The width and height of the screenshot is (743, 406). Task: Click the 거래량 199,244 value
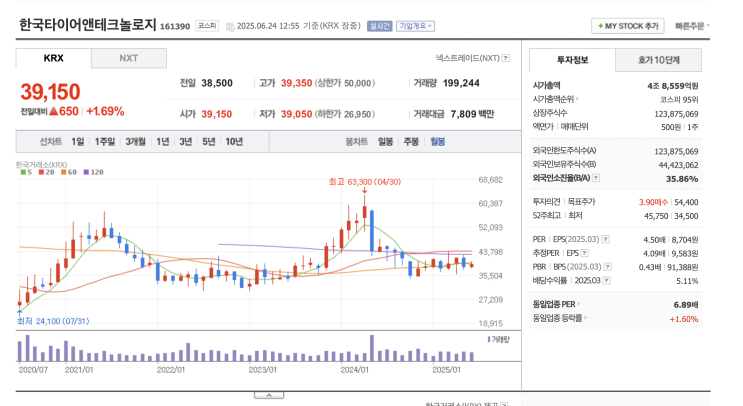(x=461, y=83)
